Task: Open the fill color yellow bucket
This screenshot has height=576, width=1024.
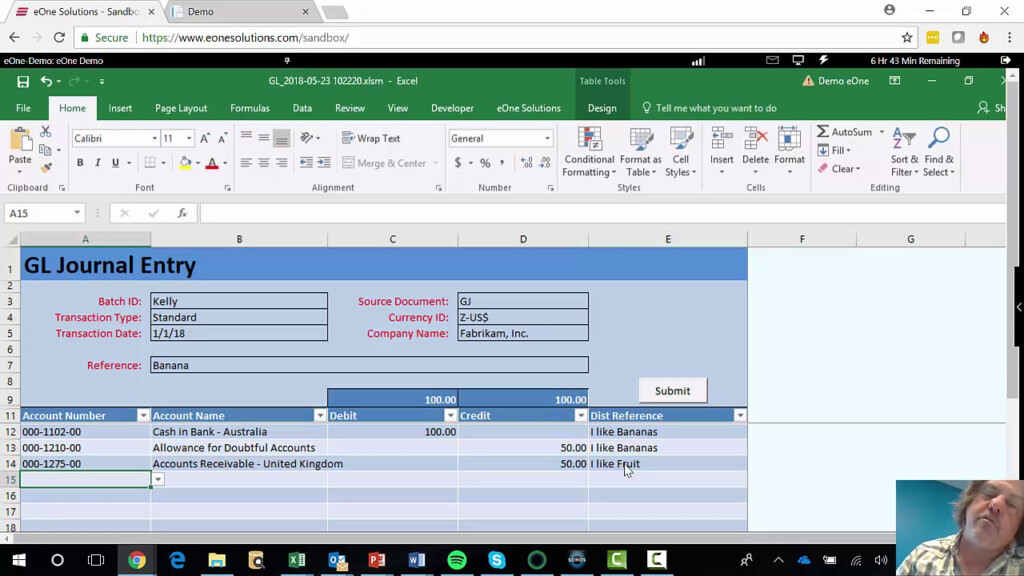Action: pos(185,163)
